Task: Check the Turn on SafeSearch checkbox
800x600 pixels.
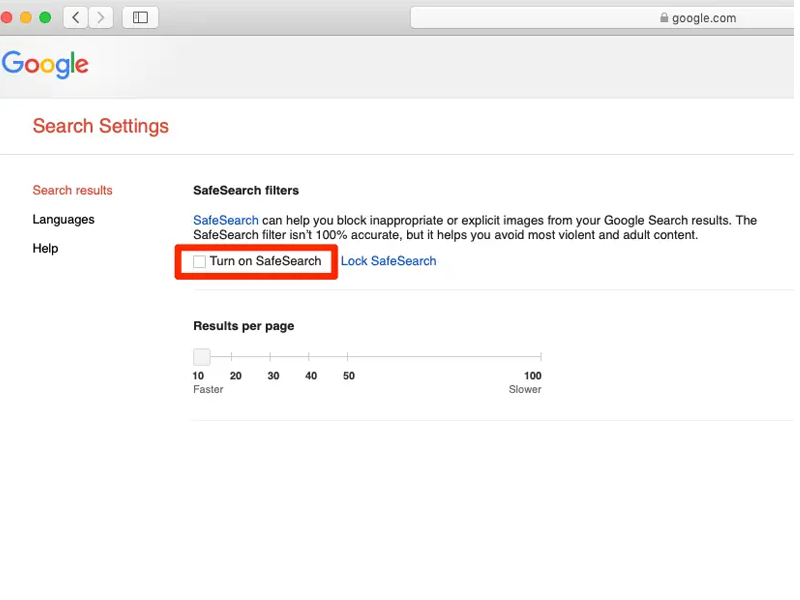Action: (x=199, y=262)
